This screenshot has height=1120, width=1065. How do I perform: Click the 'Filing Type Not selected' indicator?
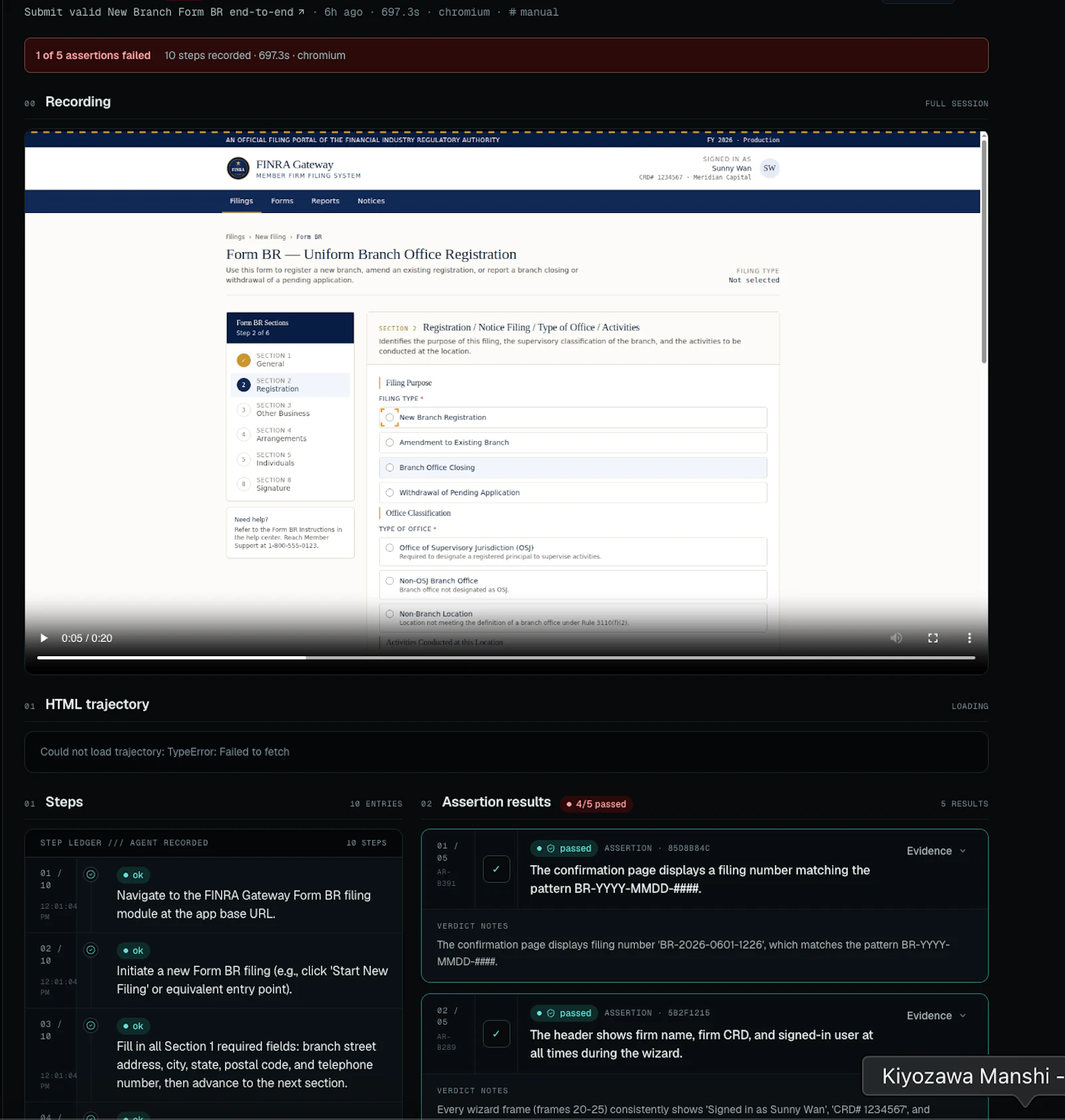tap(753, 276)
